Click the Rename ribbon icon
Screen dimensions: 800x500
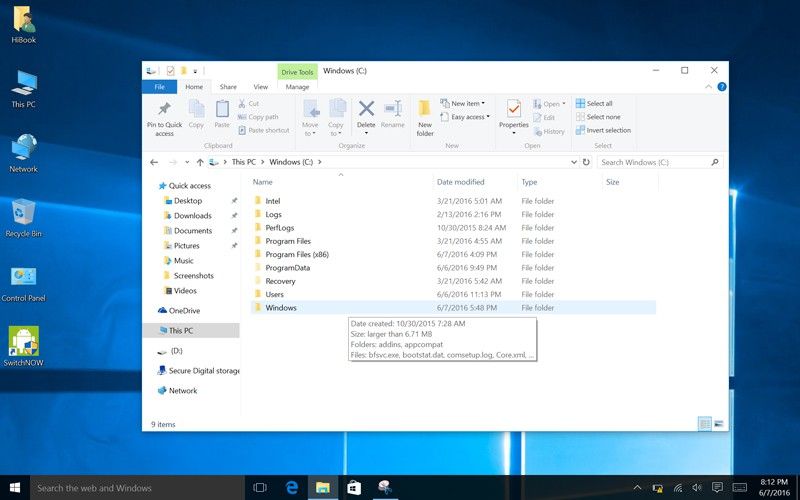click(x=393, y=108)
